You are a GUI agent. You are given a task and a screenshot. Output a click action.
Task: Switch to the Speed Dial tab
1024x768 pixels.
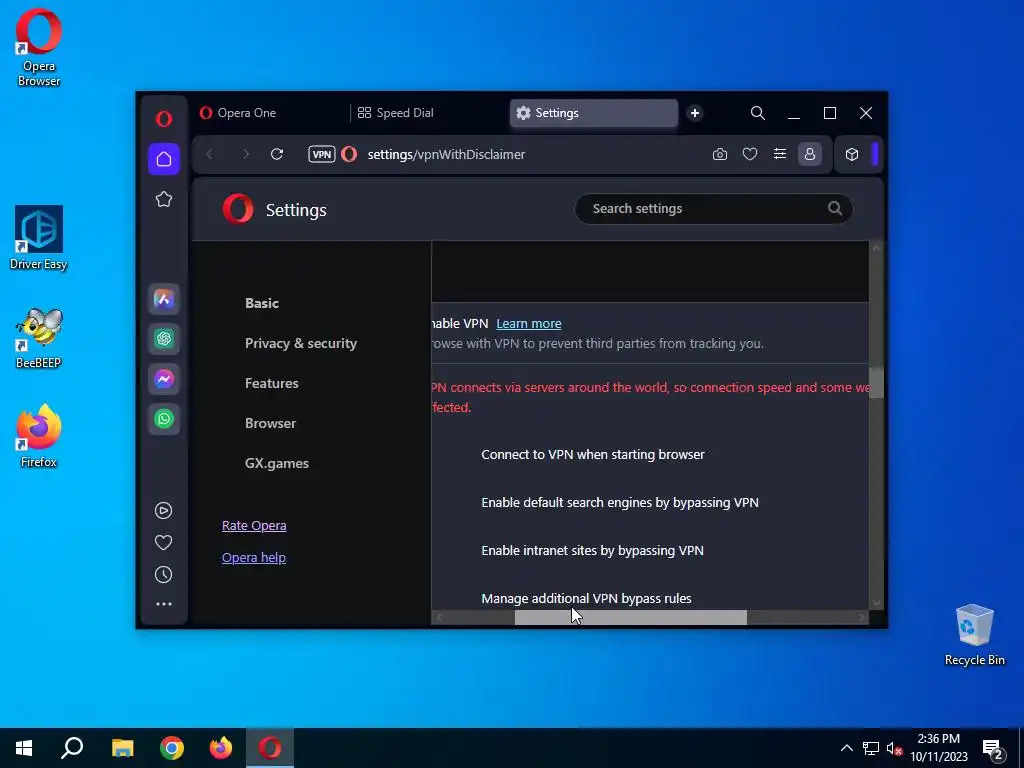[x=428, y=113]
